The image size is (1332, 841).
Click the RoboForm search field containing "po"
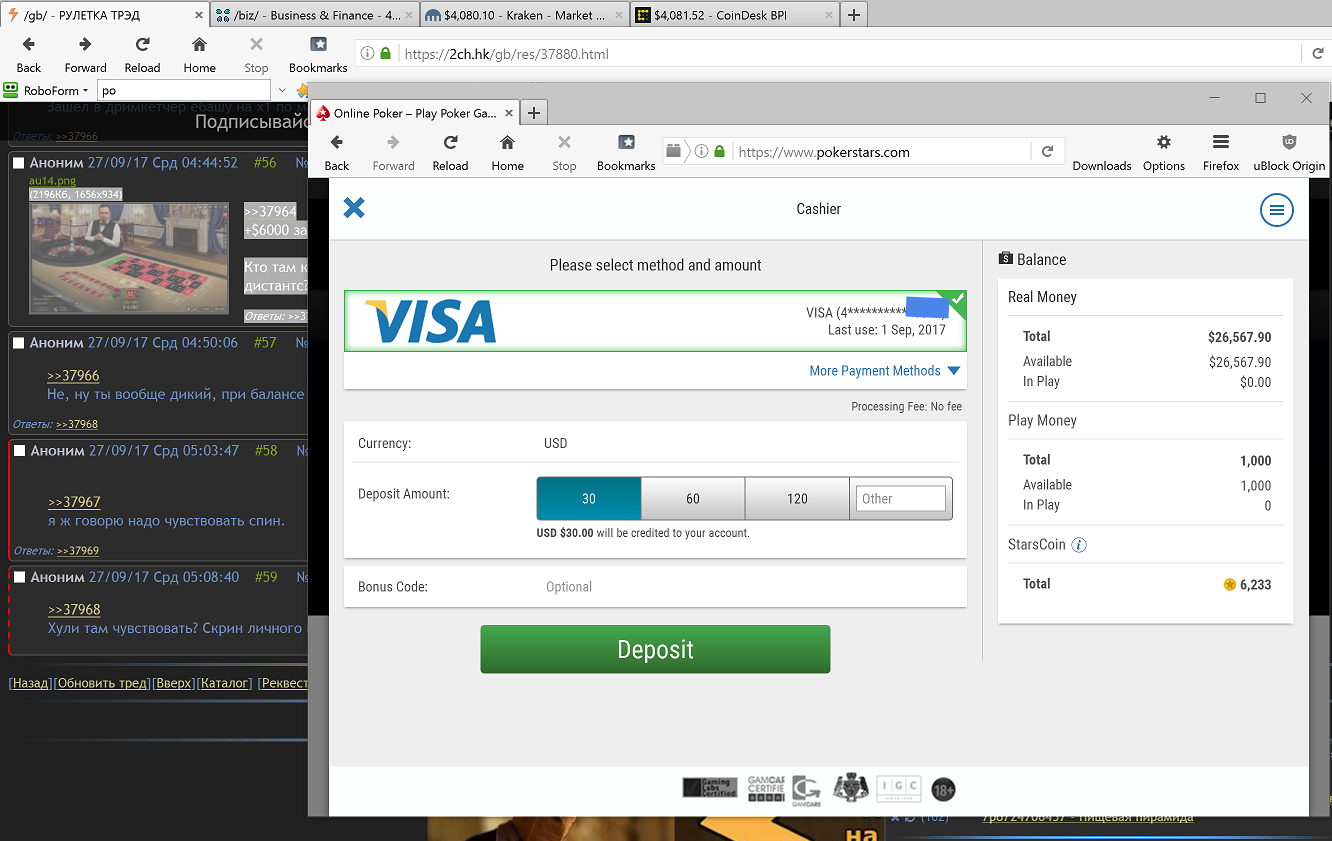click(x=183, y=90)
